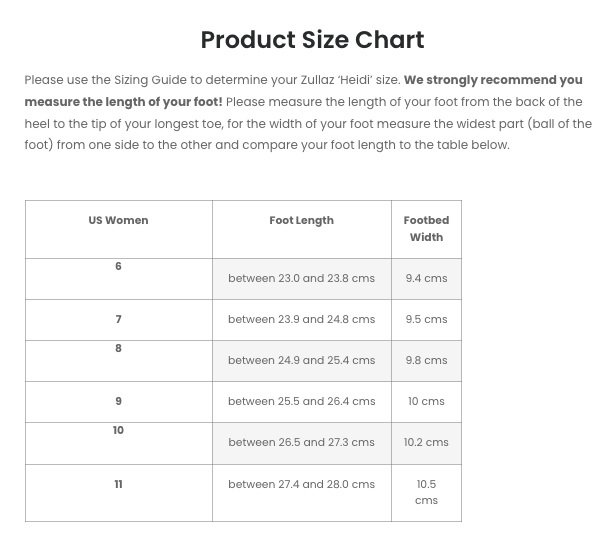Click size 9 in the US Women column
The width and height of the screenshot is (602, 544).
pos(118,401)
